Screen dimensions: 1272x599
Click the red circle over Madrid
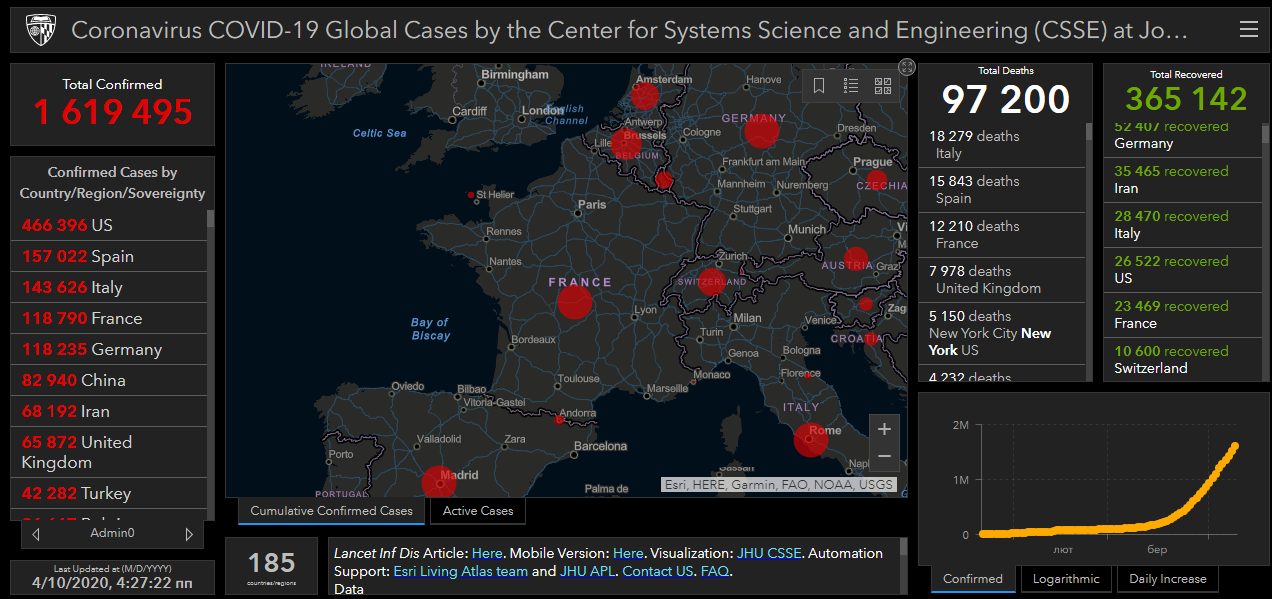[x=439, y=483]
